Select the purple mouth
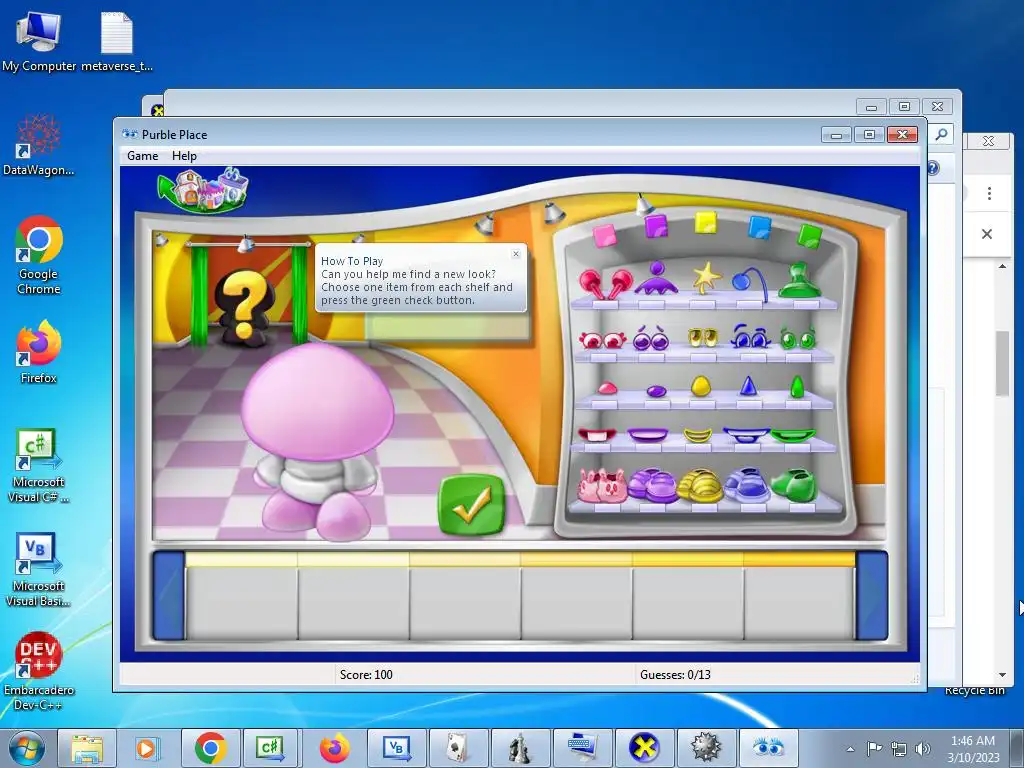The image size is (1024, 768). (x=647, y=434)
